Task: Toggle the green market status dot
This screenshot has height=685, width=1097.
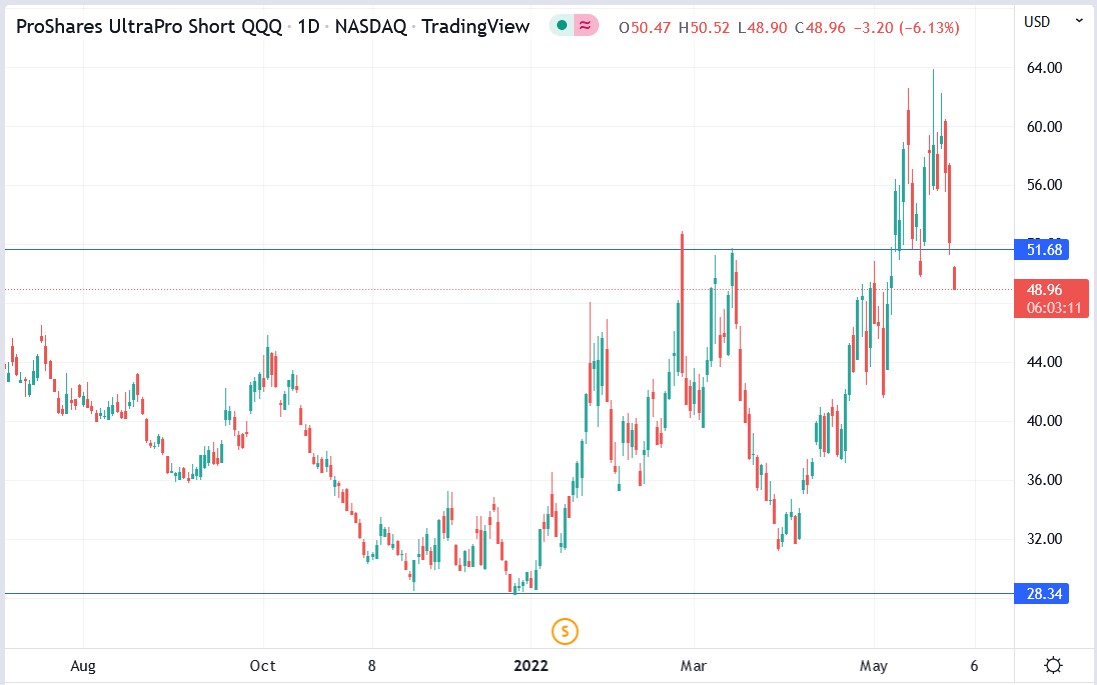Action: (561, 26)
